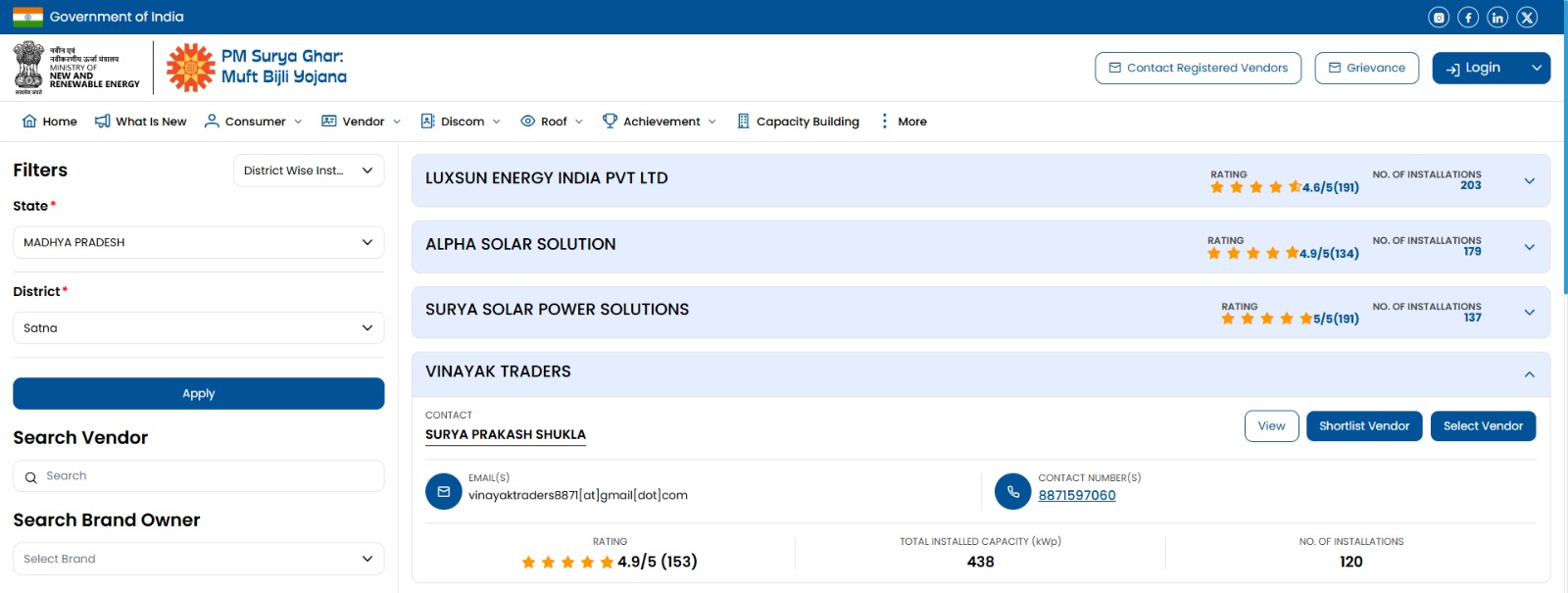Click total installed capacity value 438

[980, 562]
